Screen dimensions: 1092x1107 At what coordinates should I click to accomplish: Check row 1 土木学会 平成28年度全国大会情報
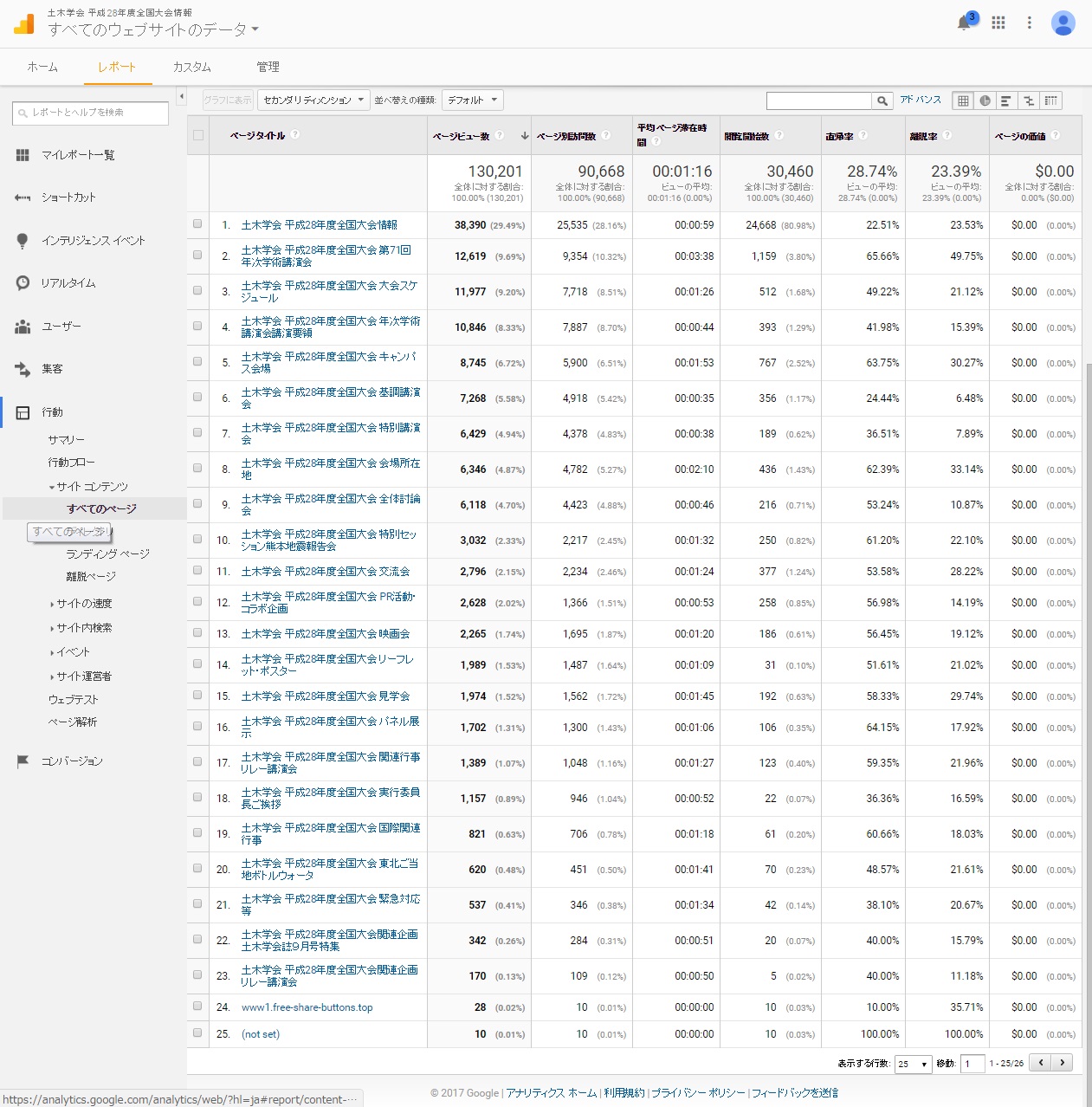tap(197, 223)
